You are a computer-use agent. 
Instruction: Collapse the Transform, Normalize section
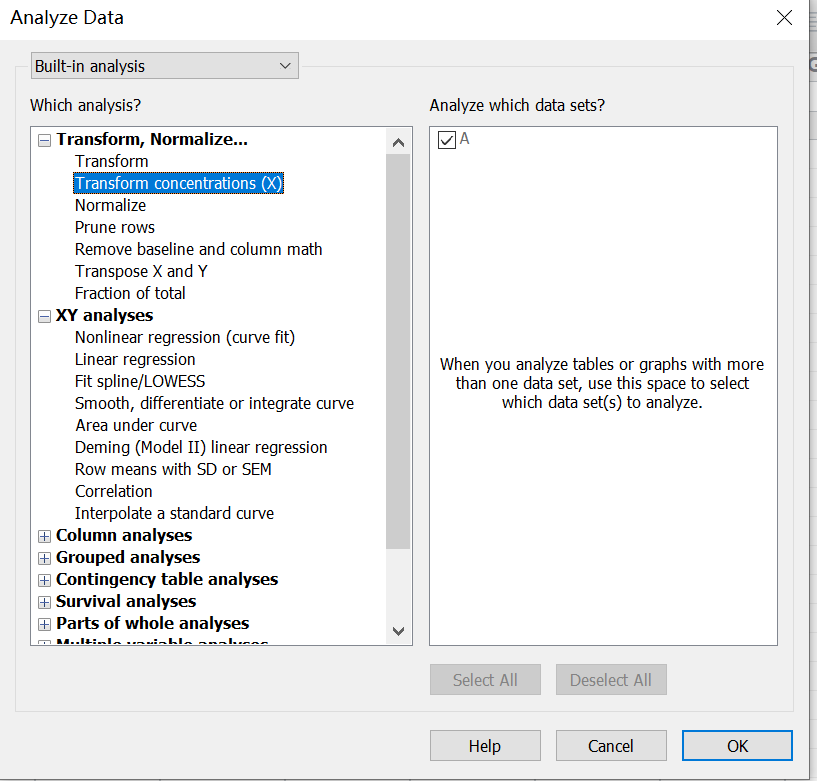click(x=44, y=140)
